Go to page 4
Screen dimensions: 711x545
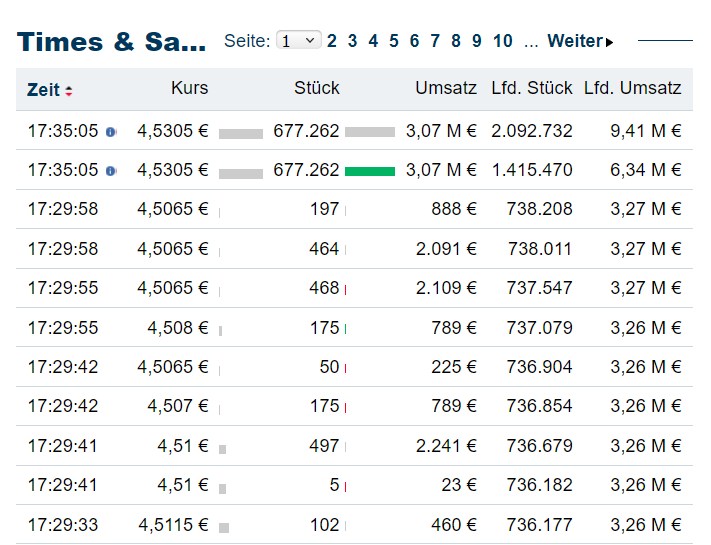coord(373,41)
